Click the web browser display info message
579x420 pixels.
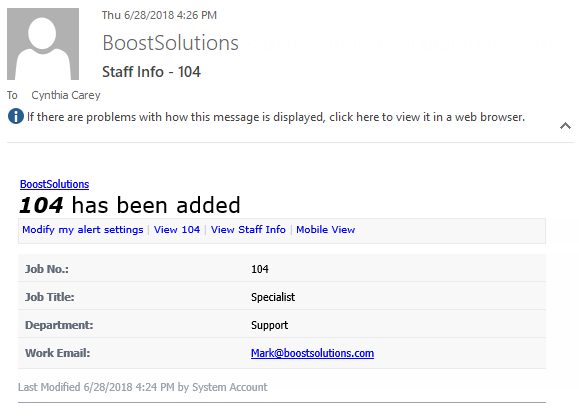click(276, 117)
